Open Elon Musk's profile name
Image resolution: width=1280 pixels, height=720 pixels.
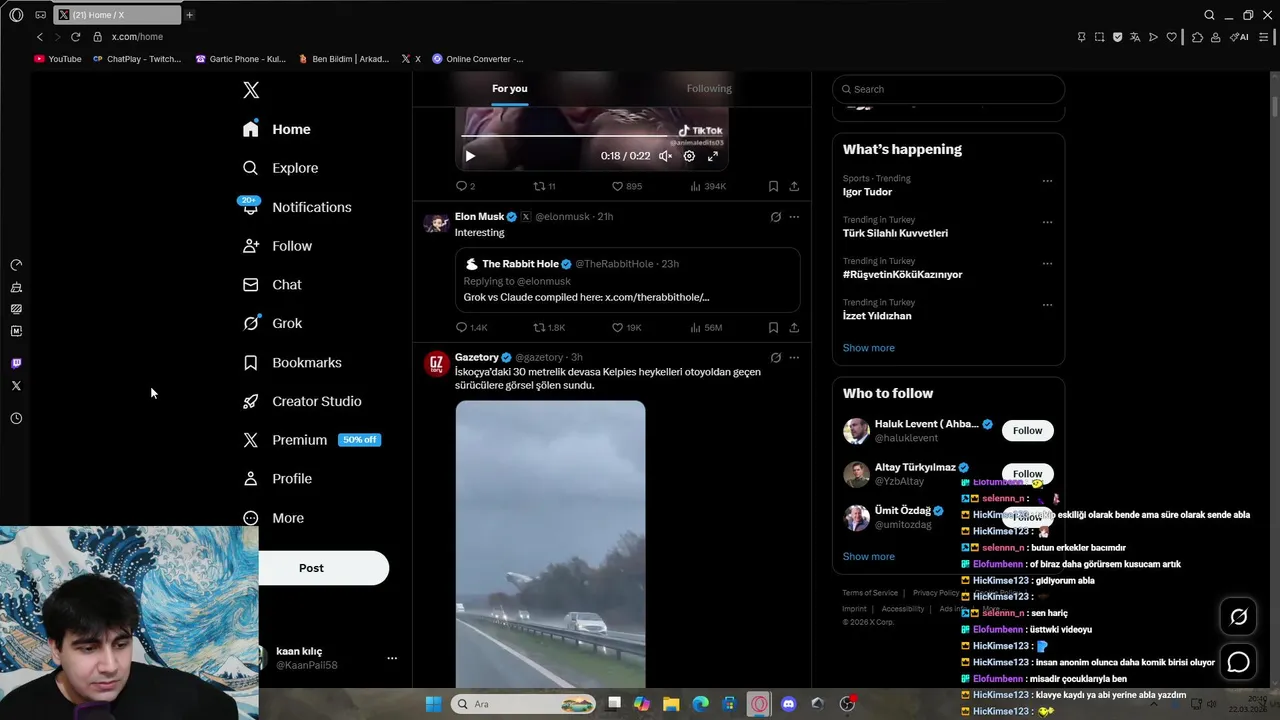tap(479, 216)
